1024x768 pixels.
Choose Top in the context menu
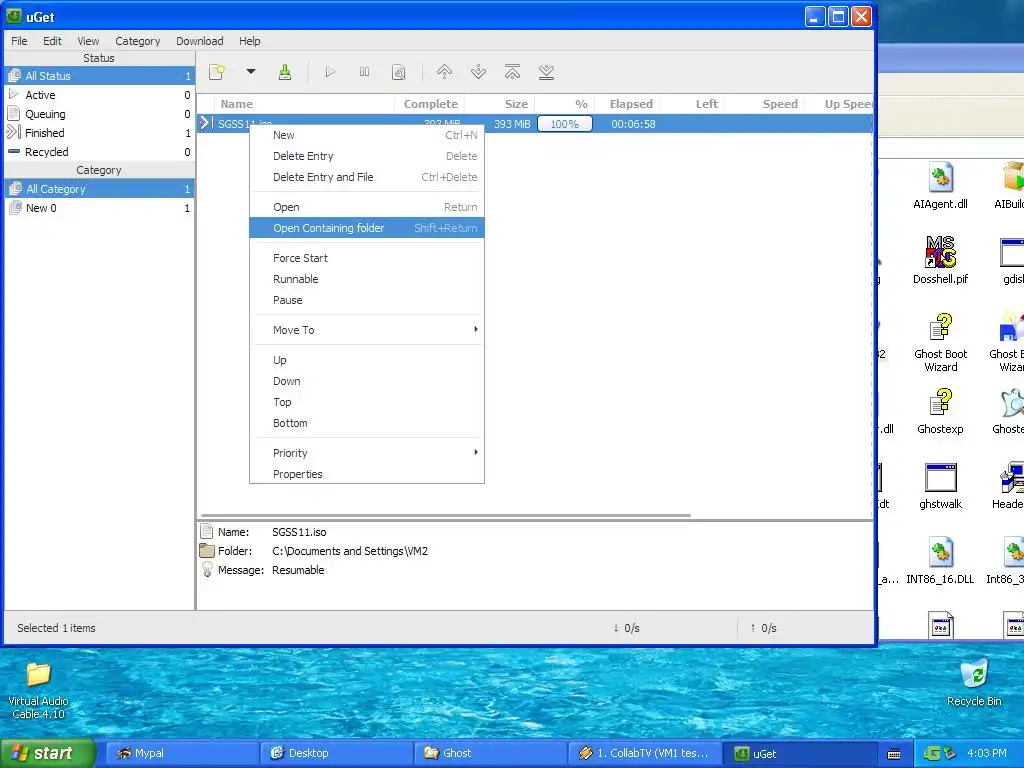[x=367, y=402]
